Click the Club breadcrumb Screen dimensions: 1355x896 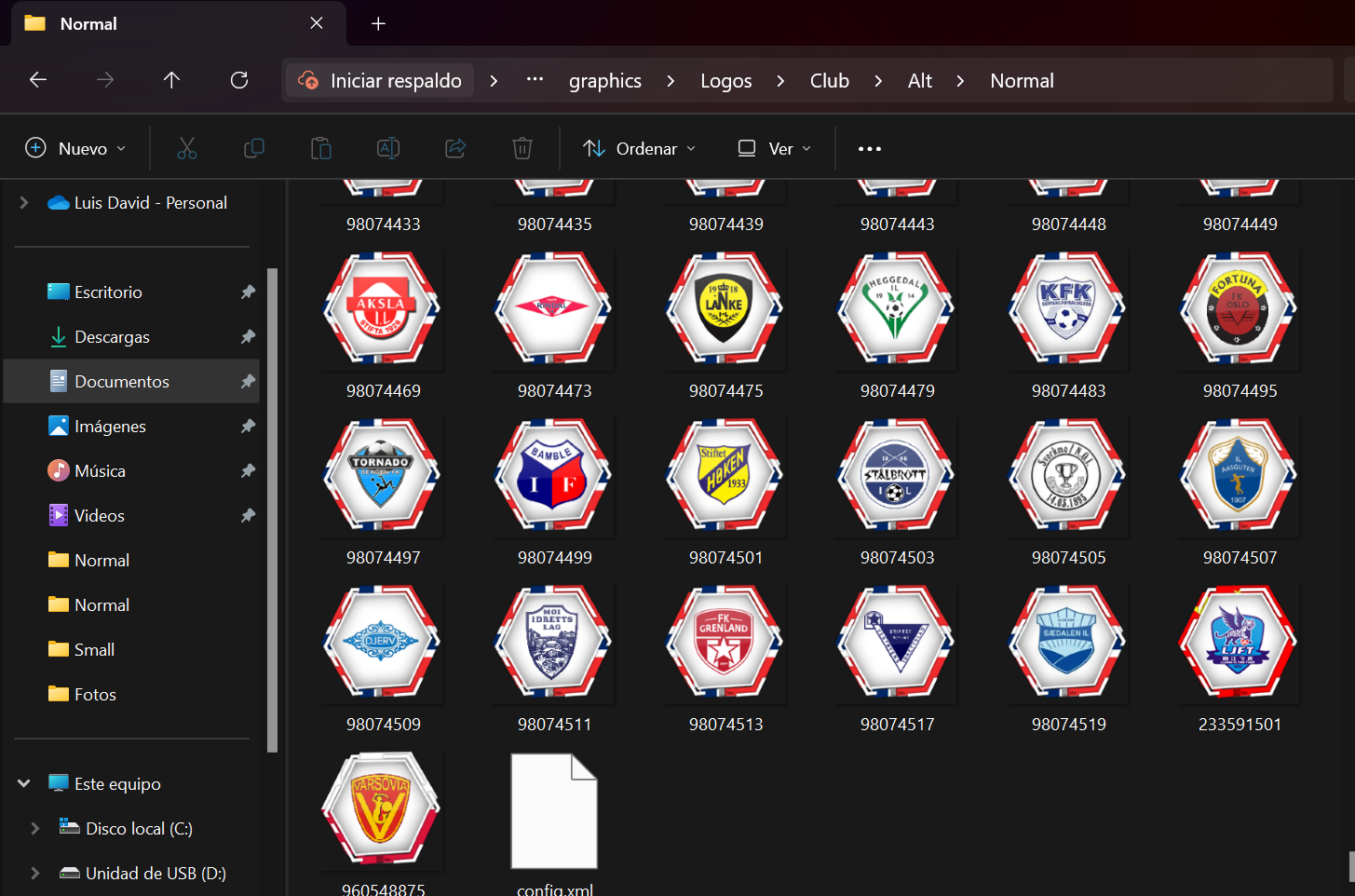click(x=830, y=81)
